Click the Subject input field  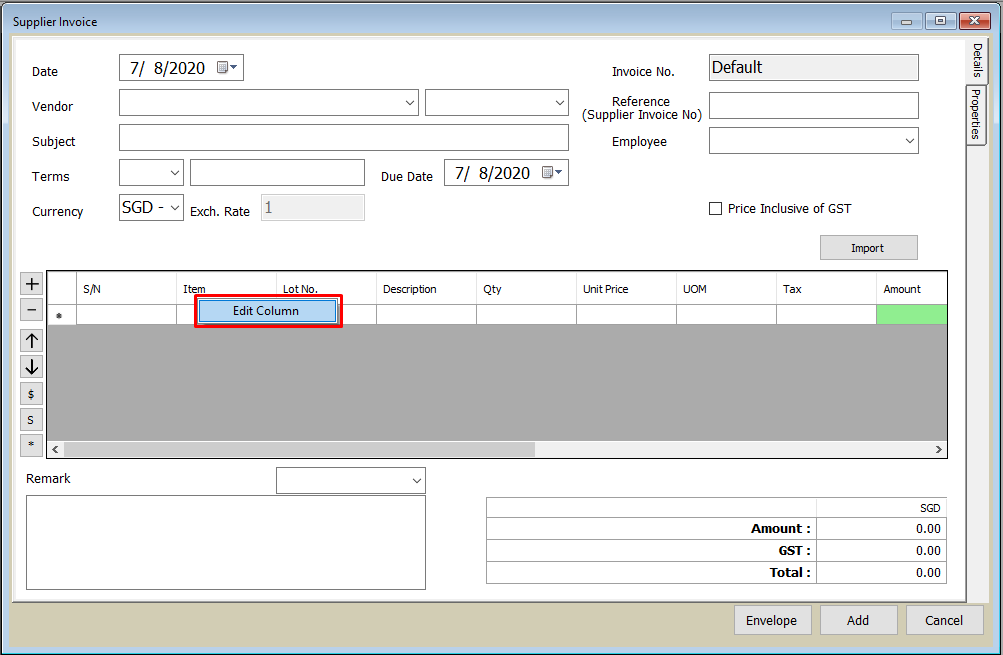344,138
